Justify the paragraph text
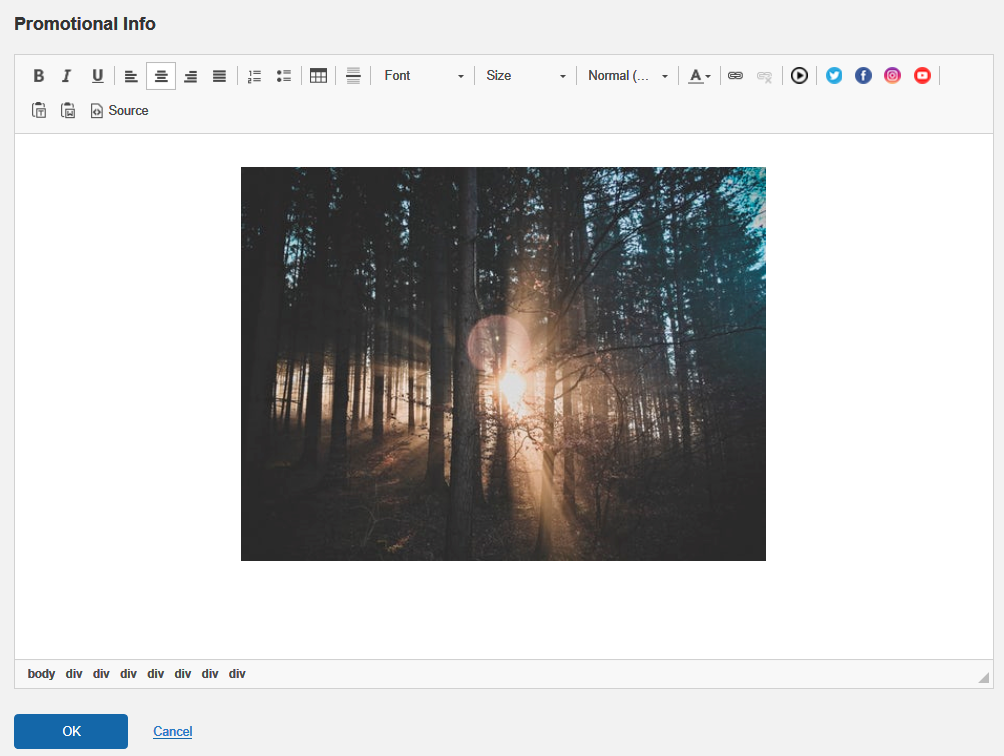The height and width of the screenshot is (756, 1004). [219, 76]
